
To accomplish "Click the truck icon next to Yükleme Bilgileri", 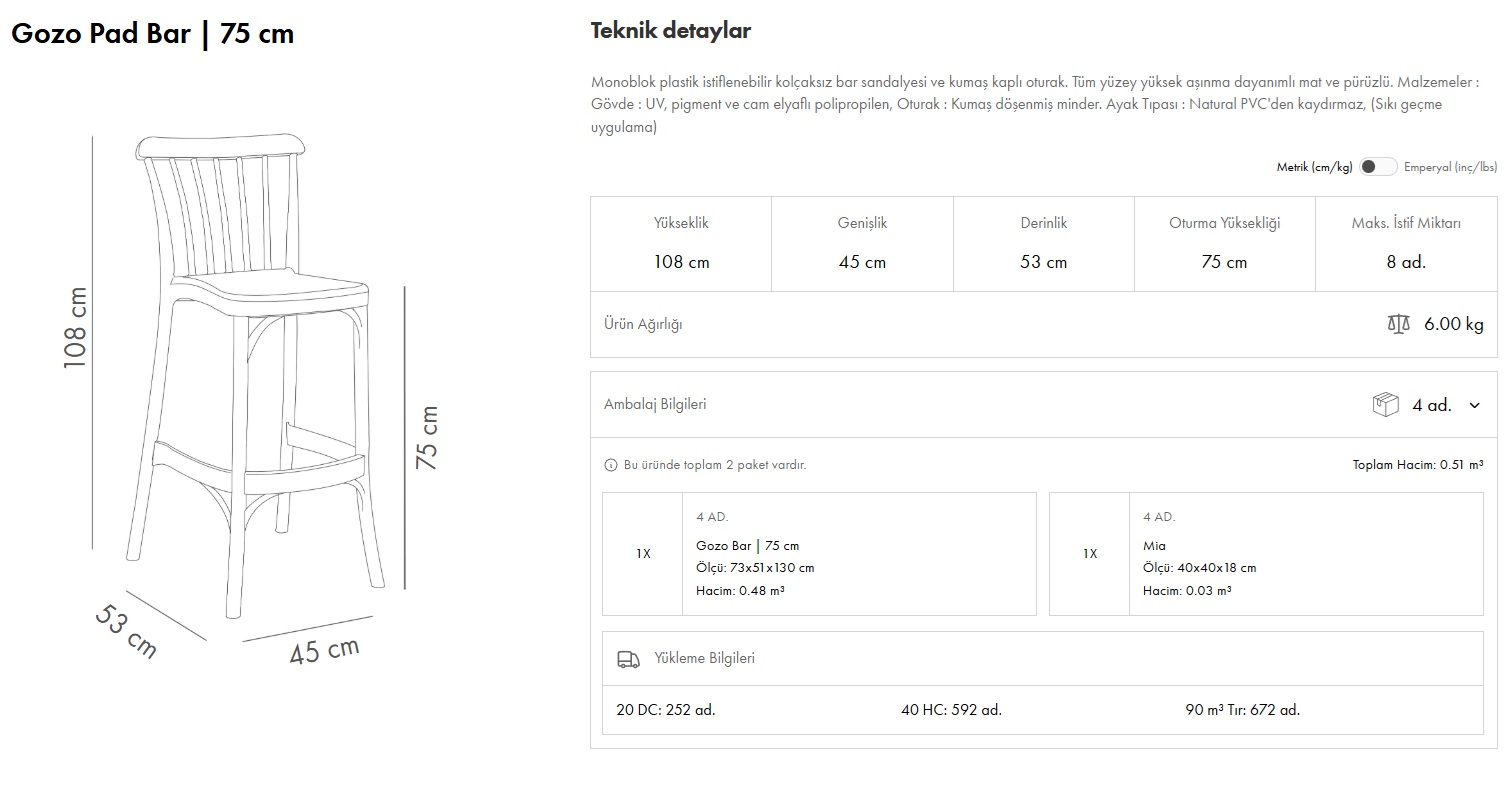I will tap(628, 658).
